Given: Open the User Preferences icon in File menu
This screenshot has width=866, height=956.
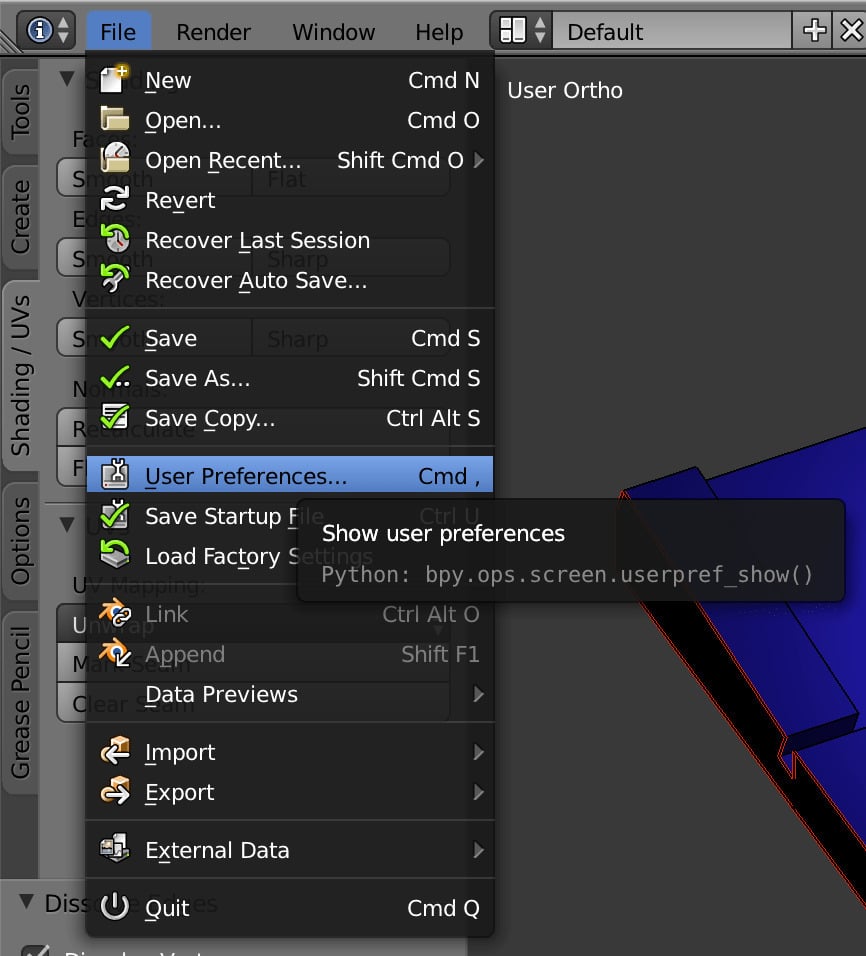Looking at the screenshot, I should click(117, 474).
